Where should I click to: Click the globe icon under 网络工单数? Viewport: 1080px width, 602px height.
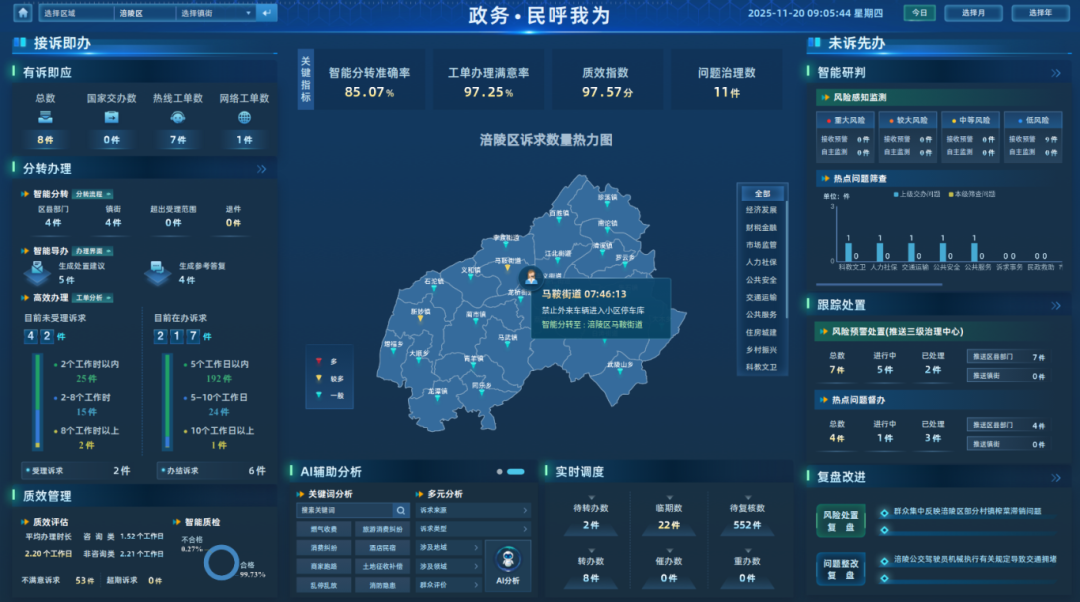(x=244, y=118)
